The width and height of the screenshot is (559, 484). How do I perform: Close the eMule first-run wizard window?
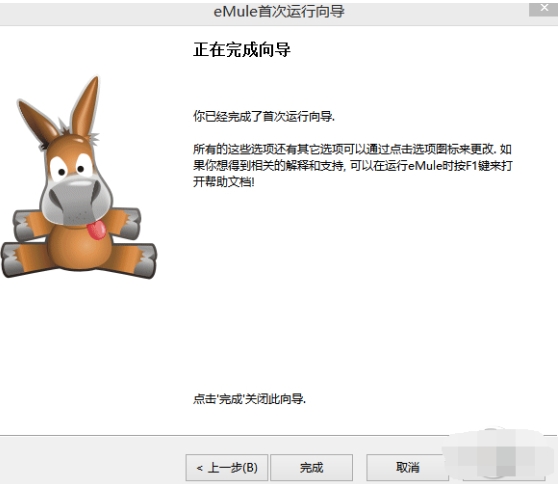(544, 9)
